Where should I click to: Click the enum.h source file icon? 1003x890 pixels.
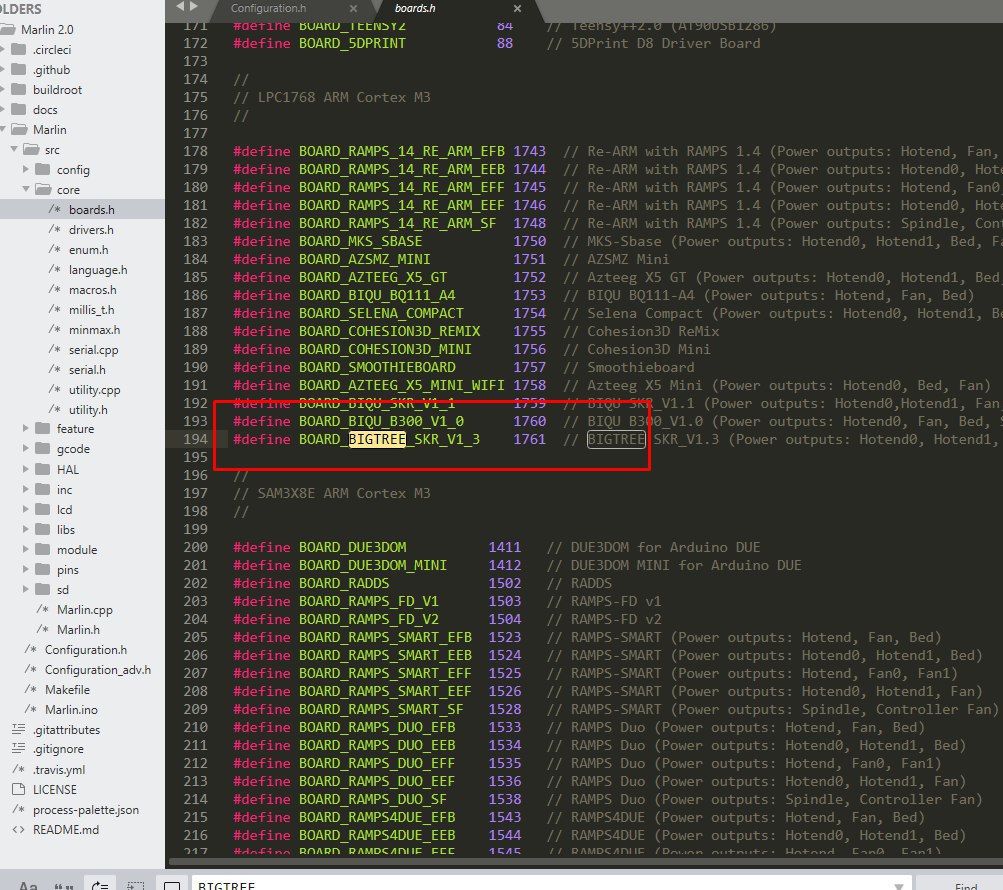pyautogui.click(x=55, y=250)
